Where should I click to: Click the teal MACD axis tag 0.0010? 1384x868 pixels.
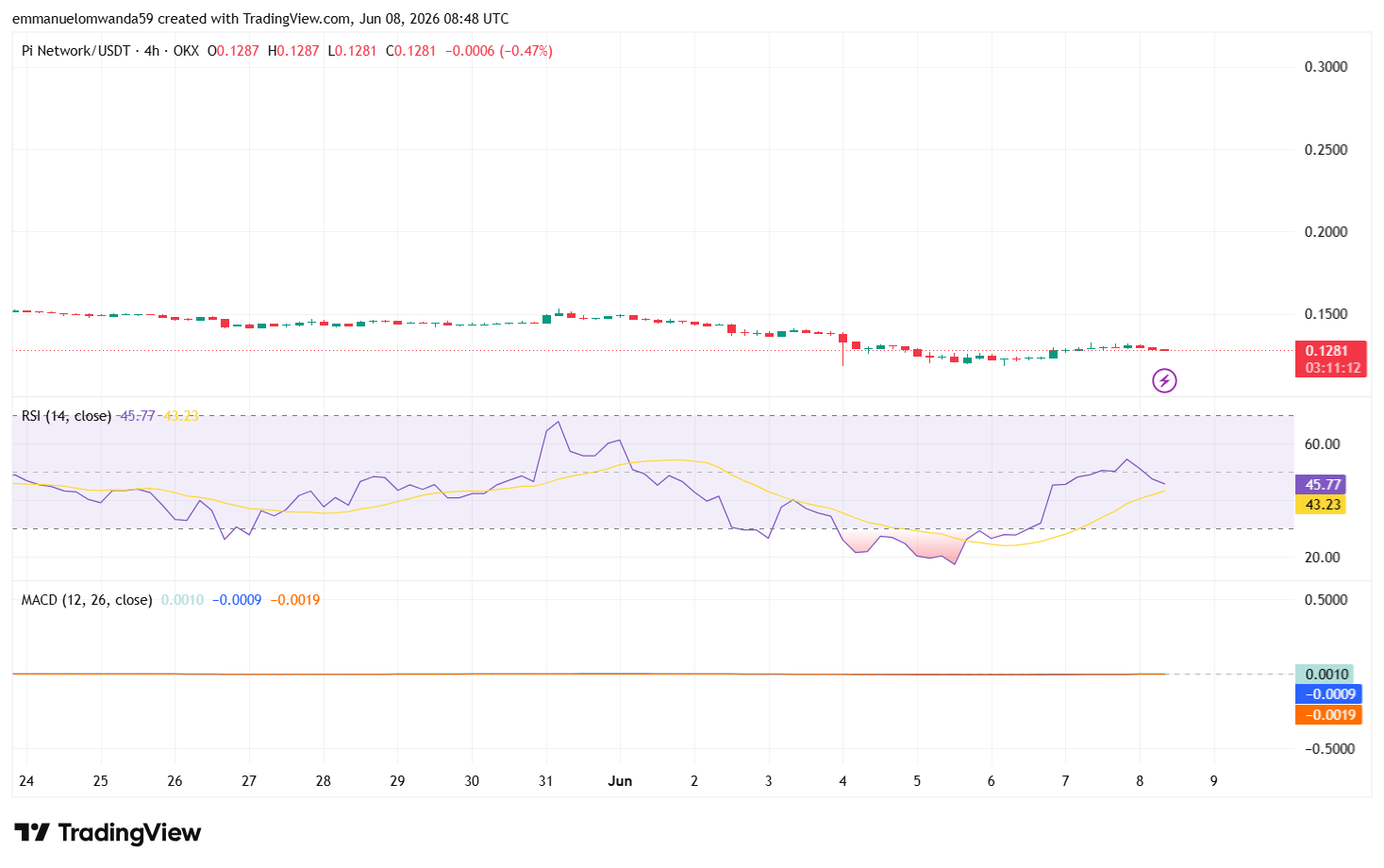click(x=1326, y=675)
